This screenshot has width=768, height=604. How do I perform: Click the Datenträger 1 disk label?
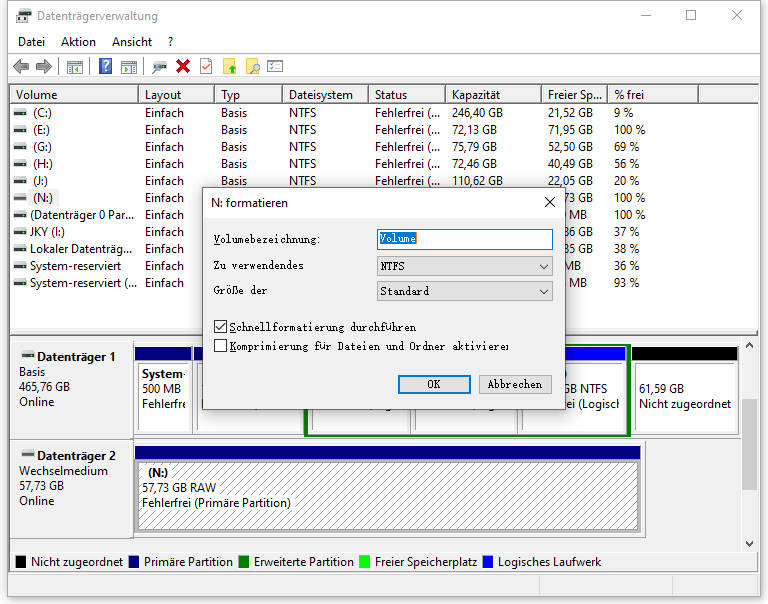(76, 357)
